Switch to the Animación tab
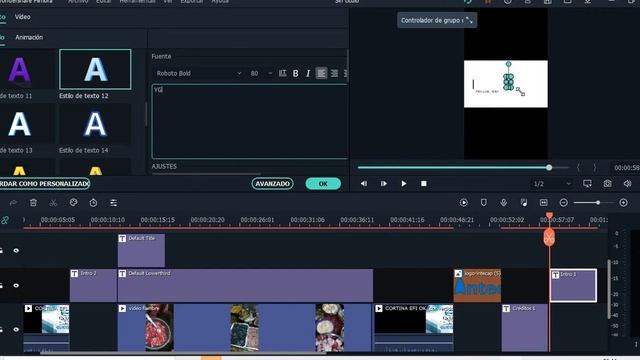Viewport: 640px width, 360px height. (29, 37)
